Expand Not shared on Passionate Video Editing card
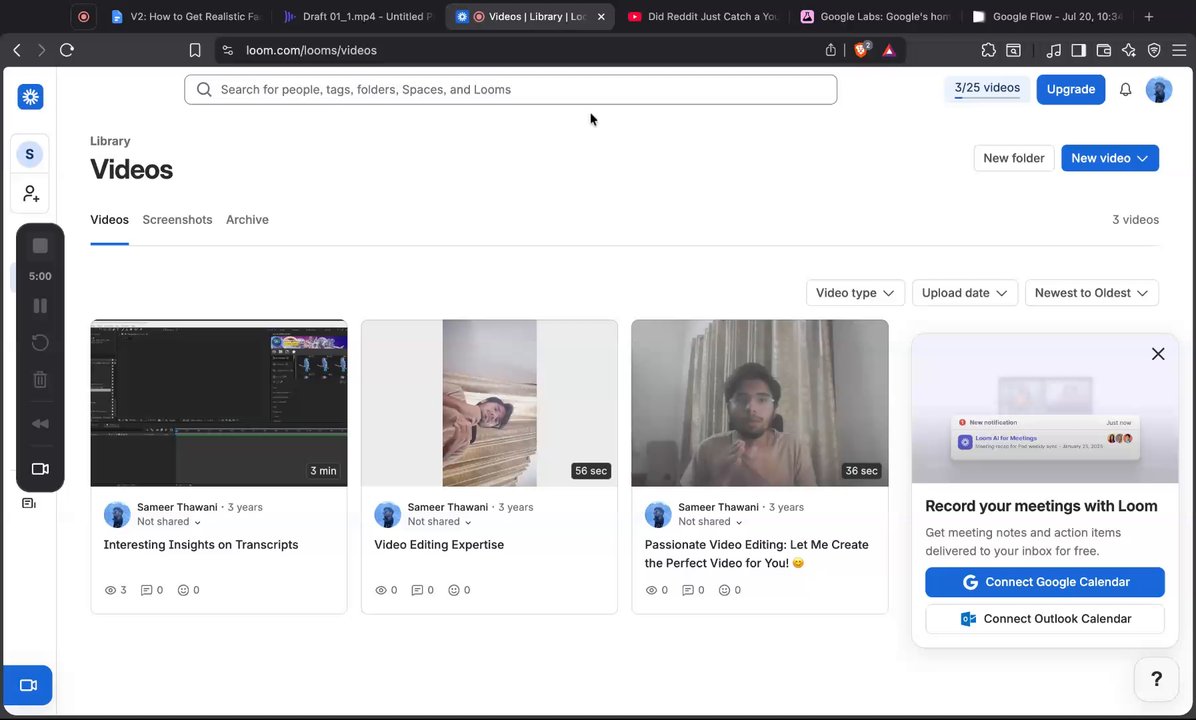The width and height of the screenshot is (1196, 720). pos(710,522)
